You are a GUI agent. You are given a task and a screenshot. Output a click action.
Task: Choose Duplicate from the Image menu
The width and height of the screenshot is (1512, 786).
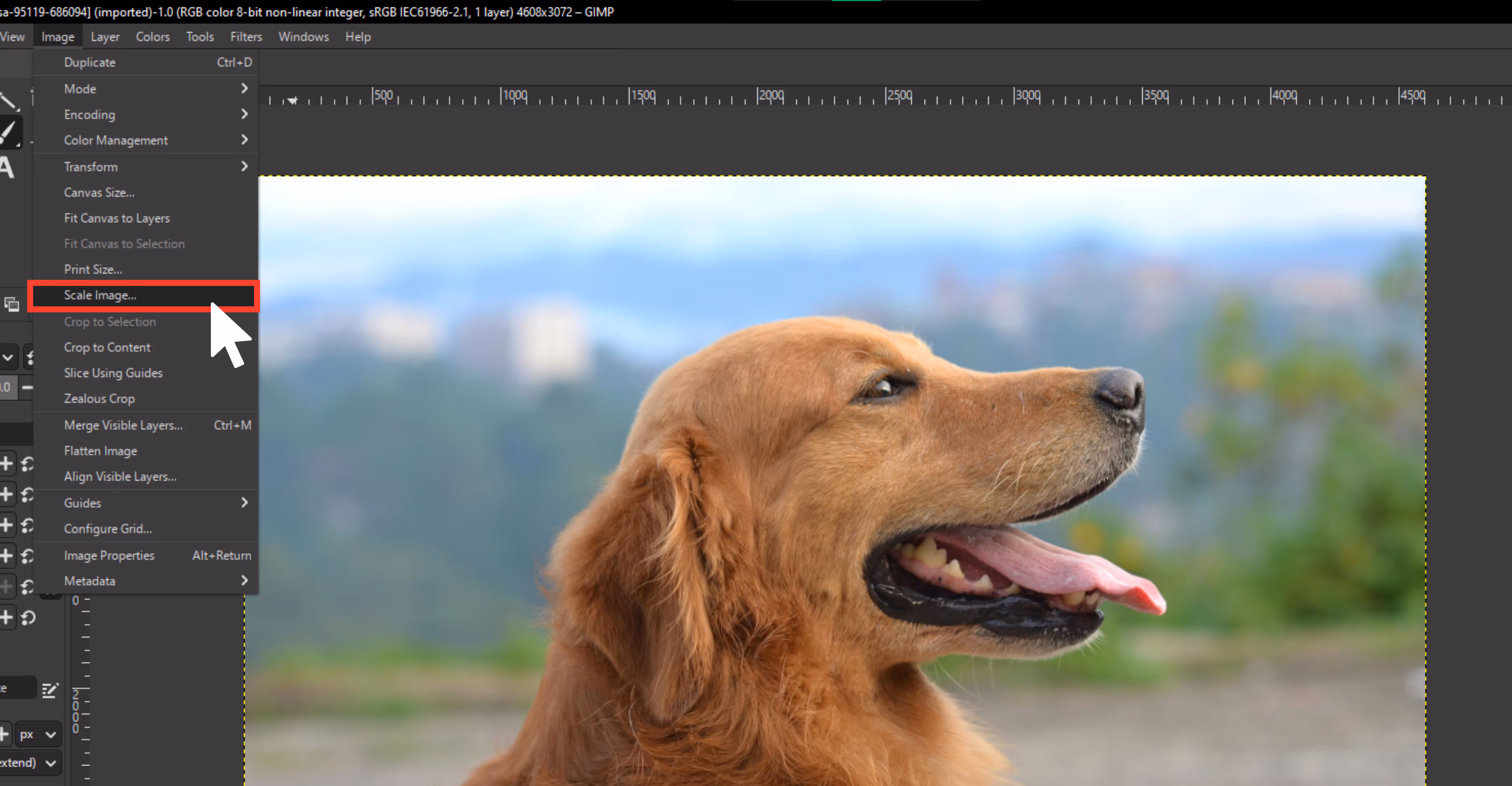[x=146, y=62]
